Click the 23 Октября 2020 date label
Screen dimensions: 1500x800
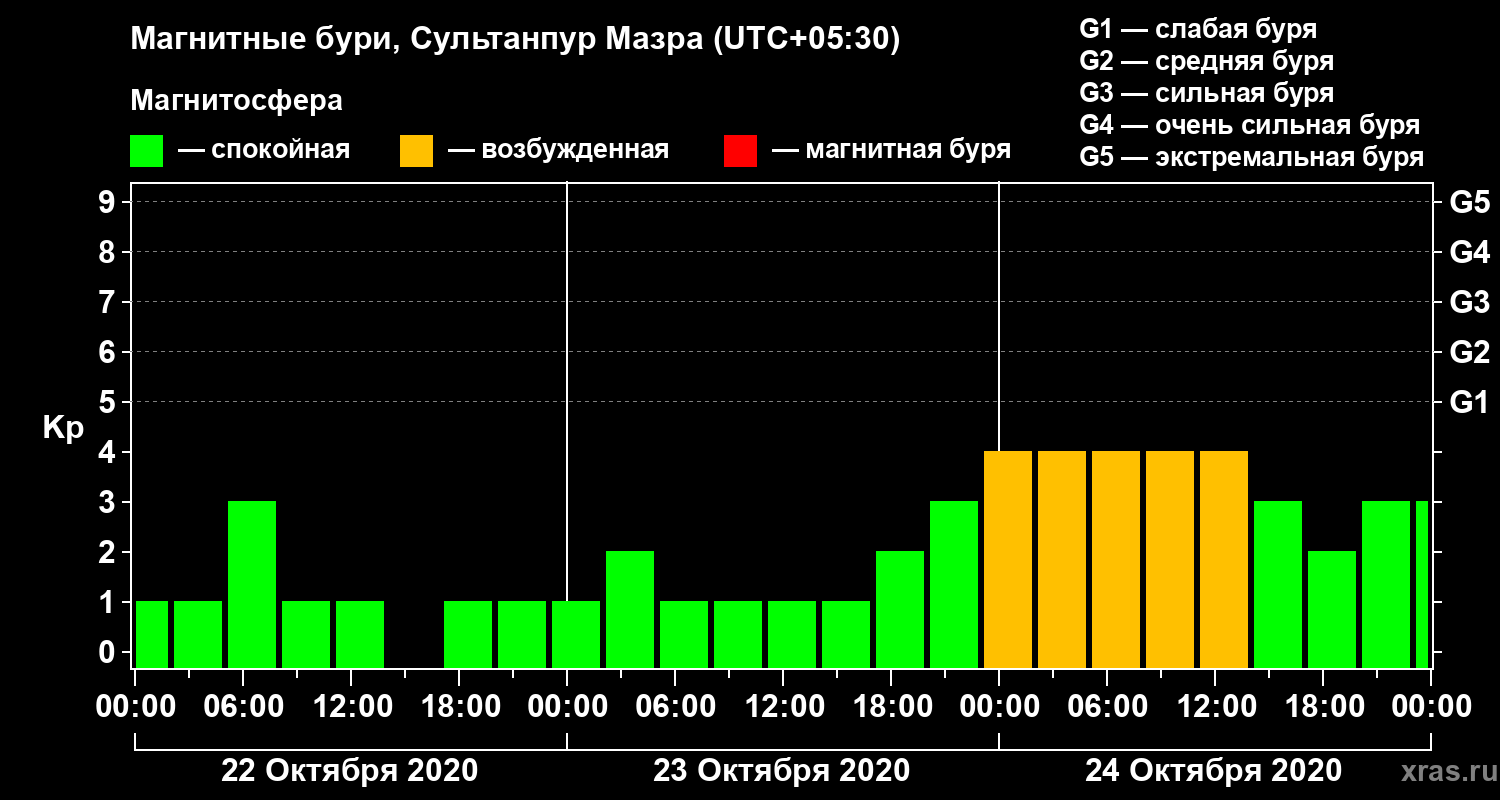tap(781, 771)
